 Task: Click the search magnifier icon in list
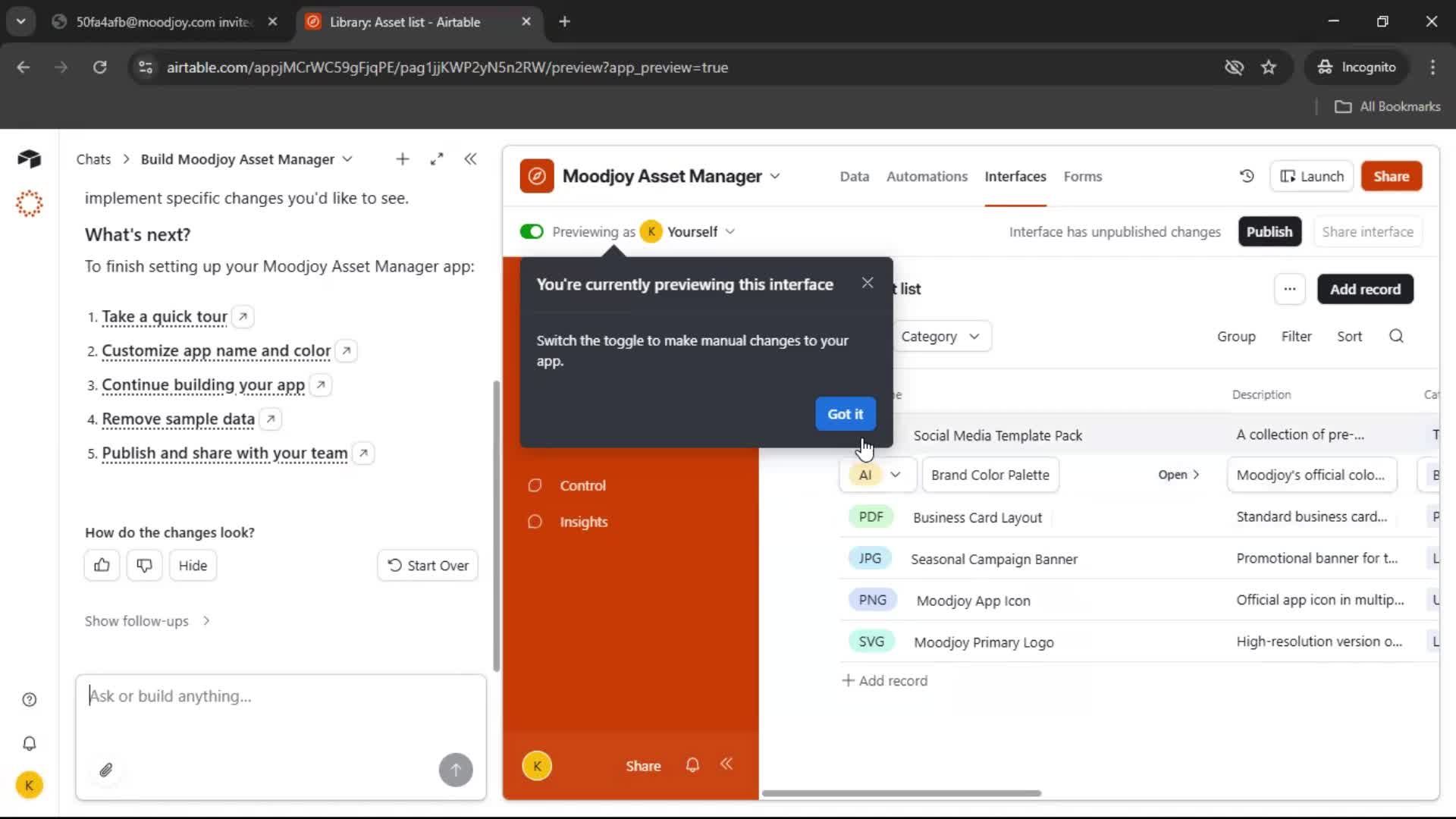(x=1396, y=336)
